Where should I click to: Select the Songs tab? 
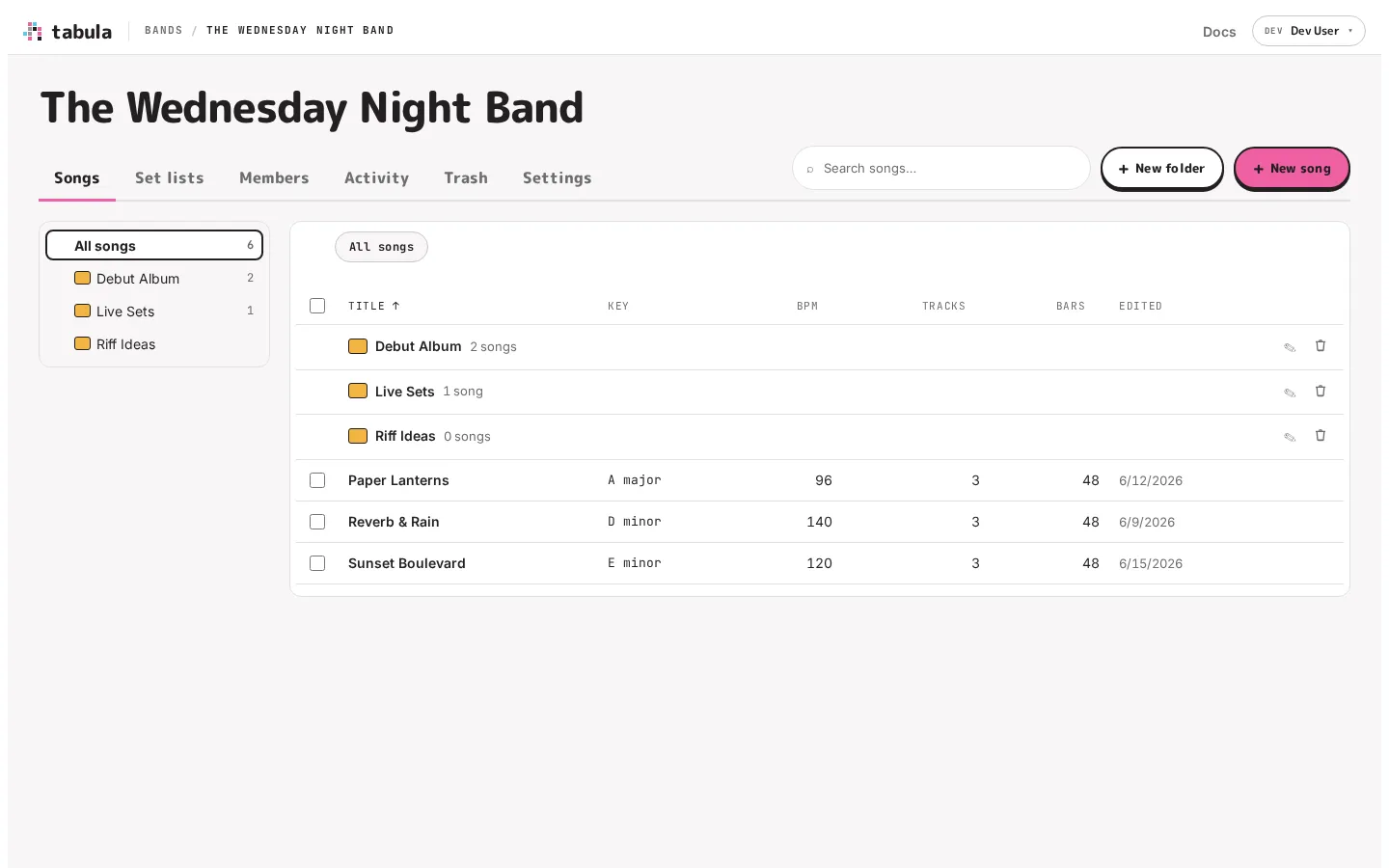[x=77, y=177]
